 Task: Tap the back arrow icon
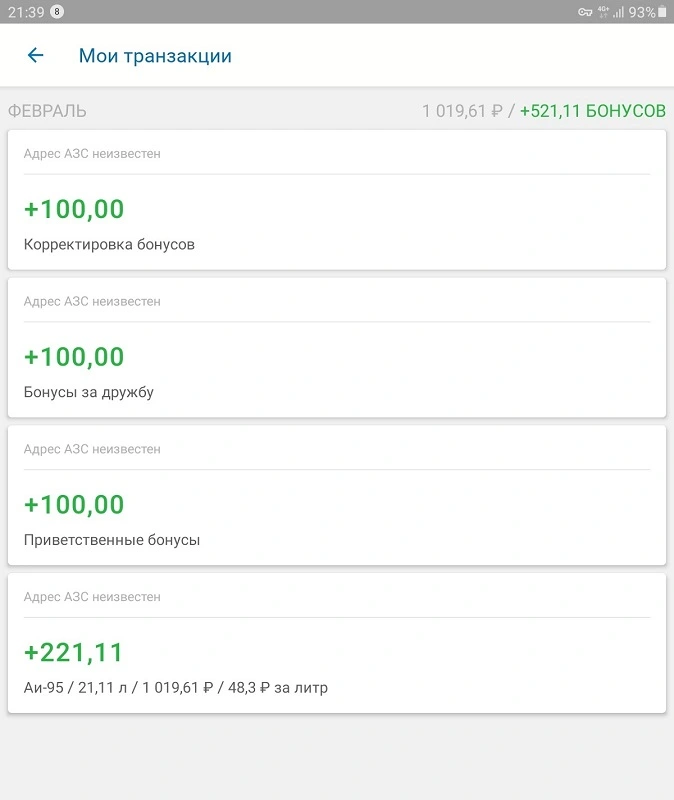pos(35,55)
